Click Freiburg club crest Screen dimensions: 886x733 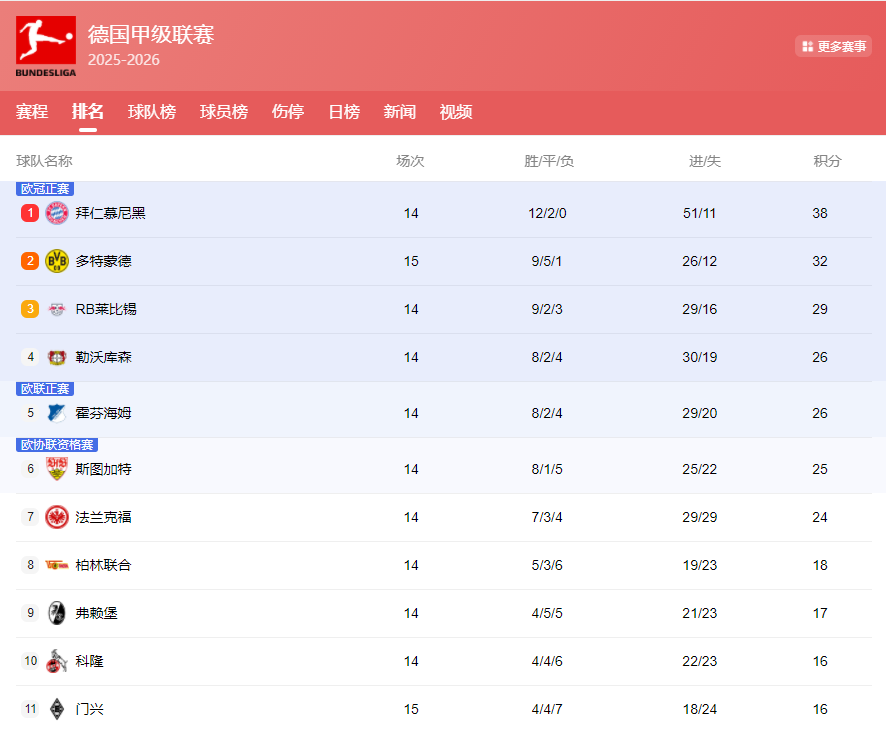[57, 613]
